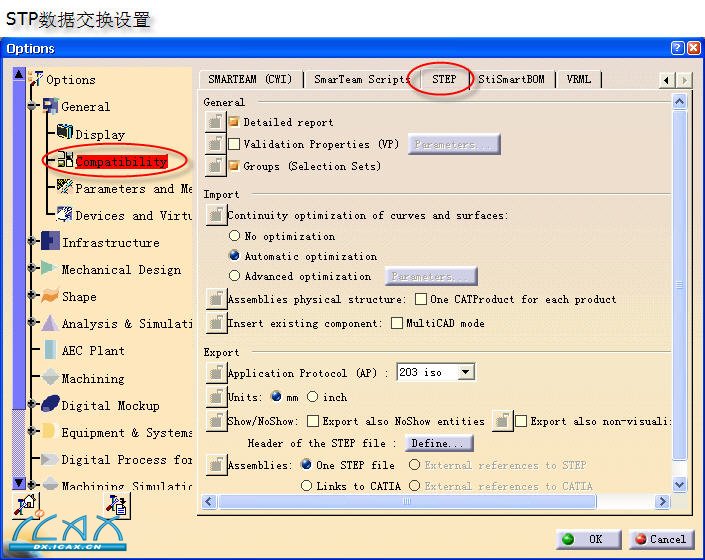
Task: Select Automatic optimization radio button
Action: tap(234, 256)
